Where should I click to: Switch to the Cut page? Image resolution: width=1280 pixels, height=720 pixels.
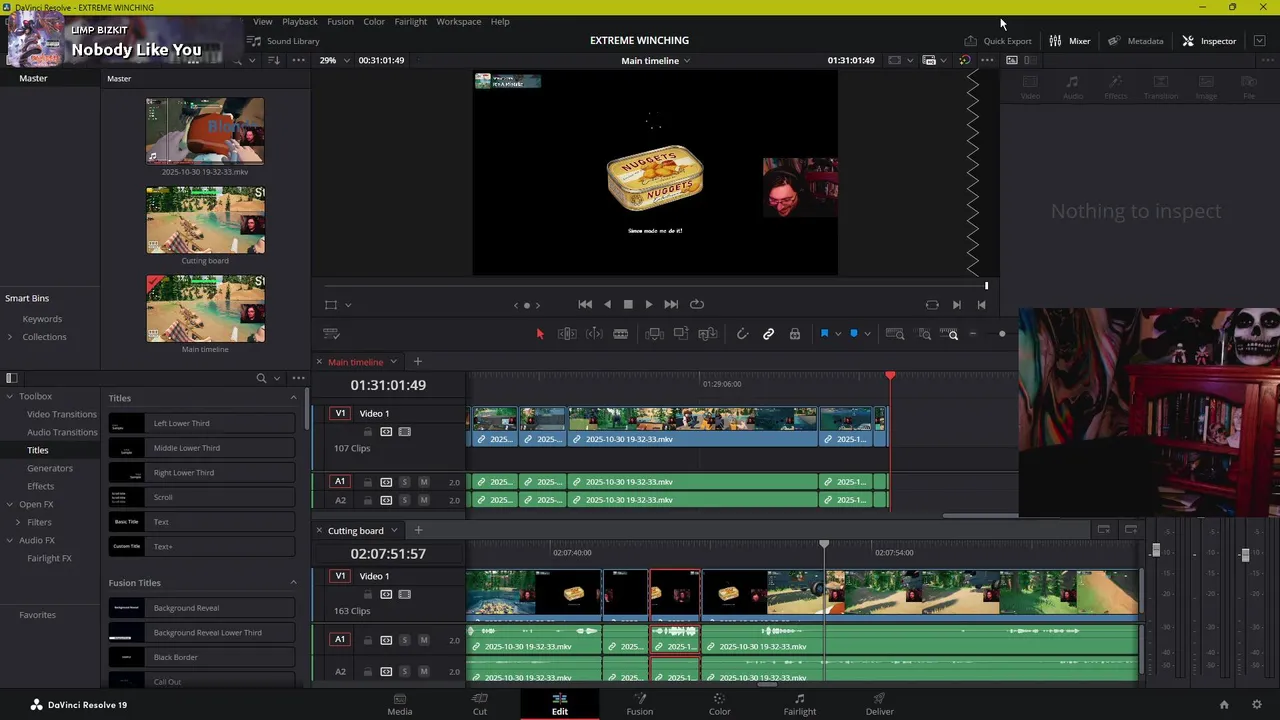pos(480,704)
